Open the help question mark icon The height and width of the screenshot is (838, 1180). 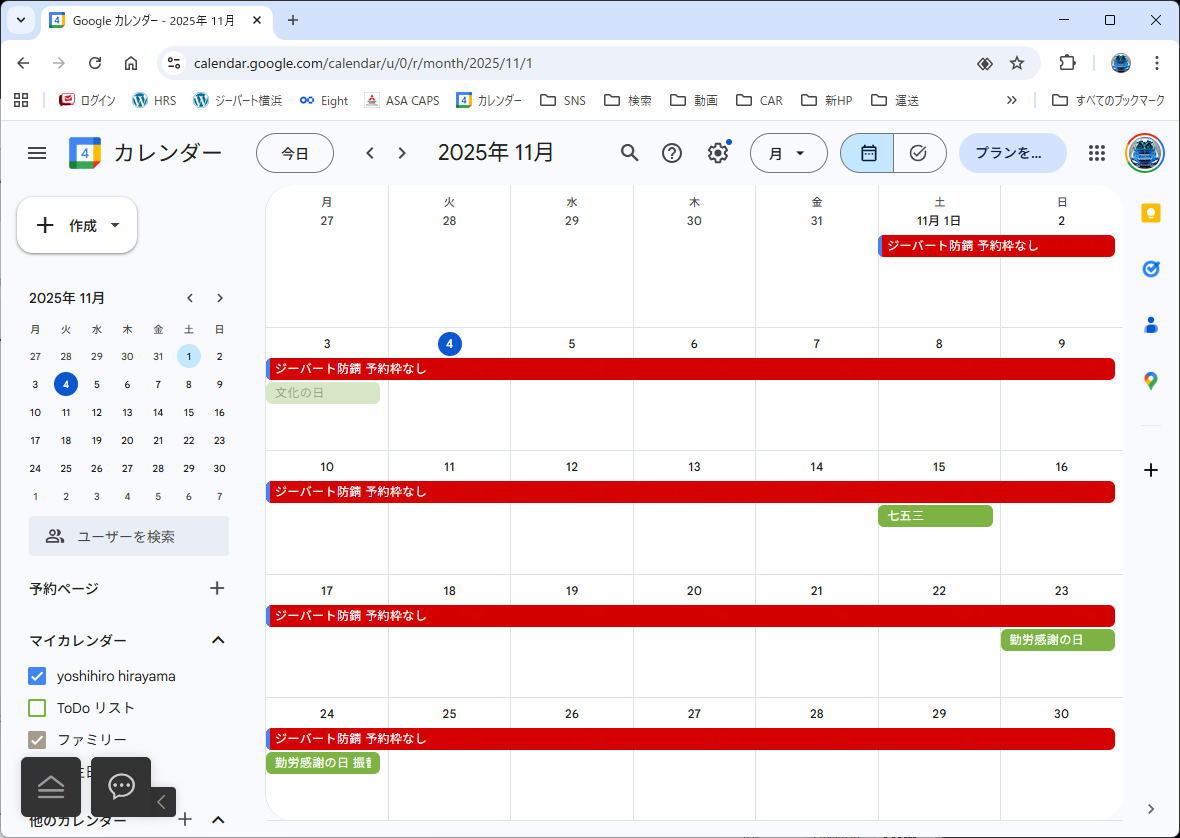672,153
